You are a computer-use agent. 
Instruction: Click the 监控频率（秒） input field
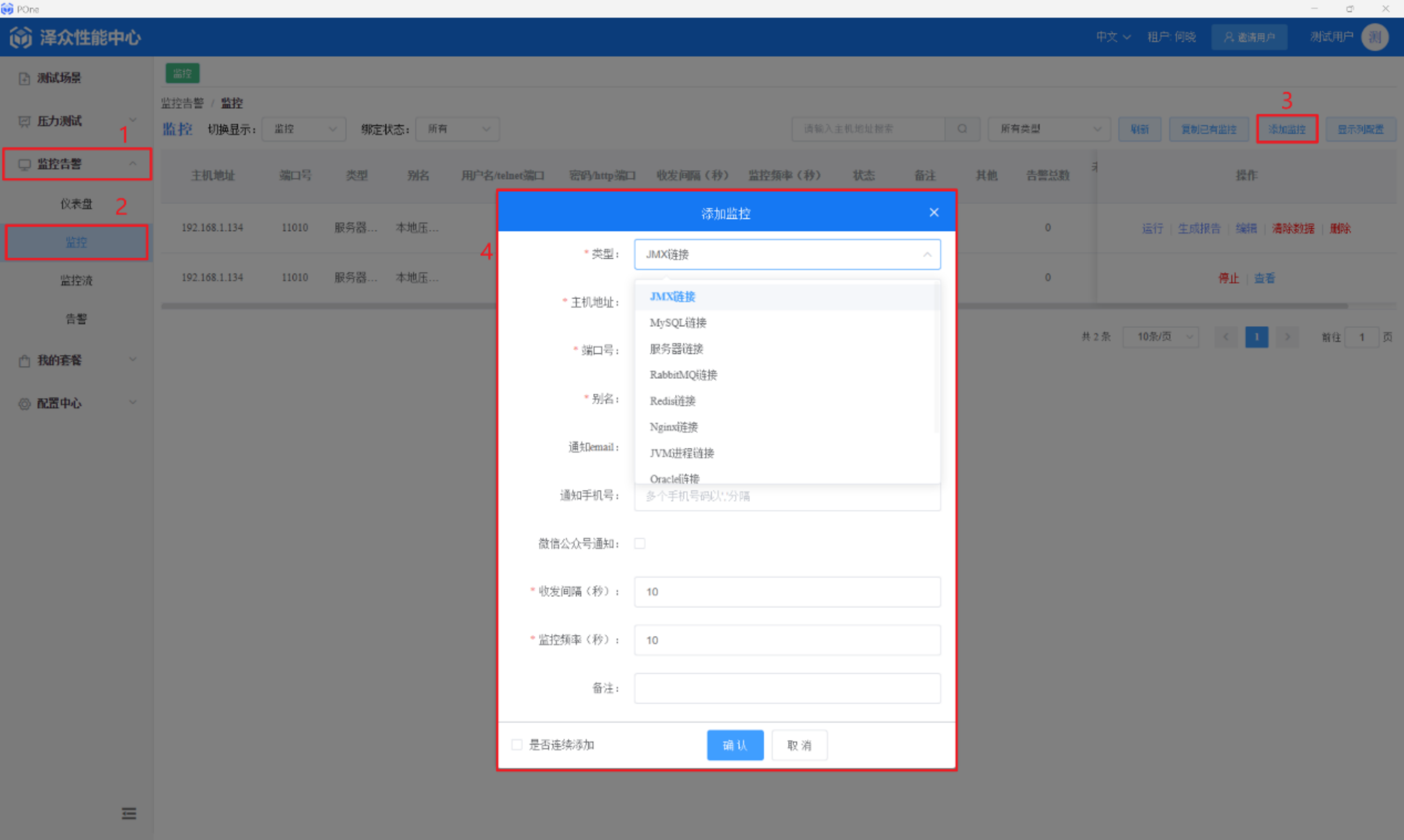pos(787,640)
